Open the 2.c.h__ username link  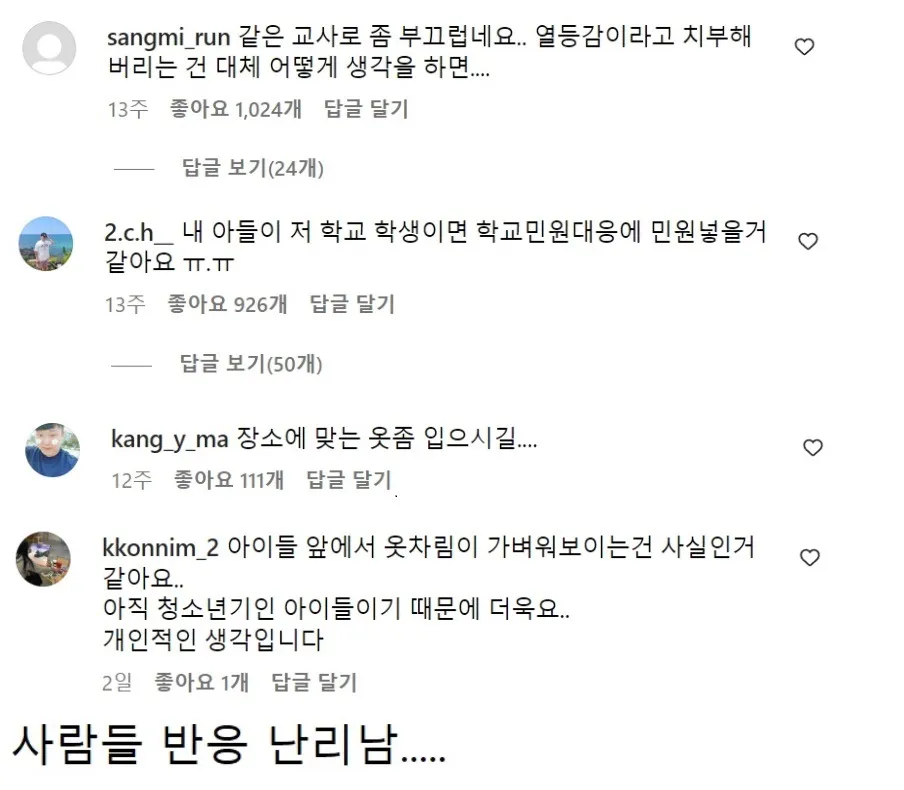(x=138, y=232)
